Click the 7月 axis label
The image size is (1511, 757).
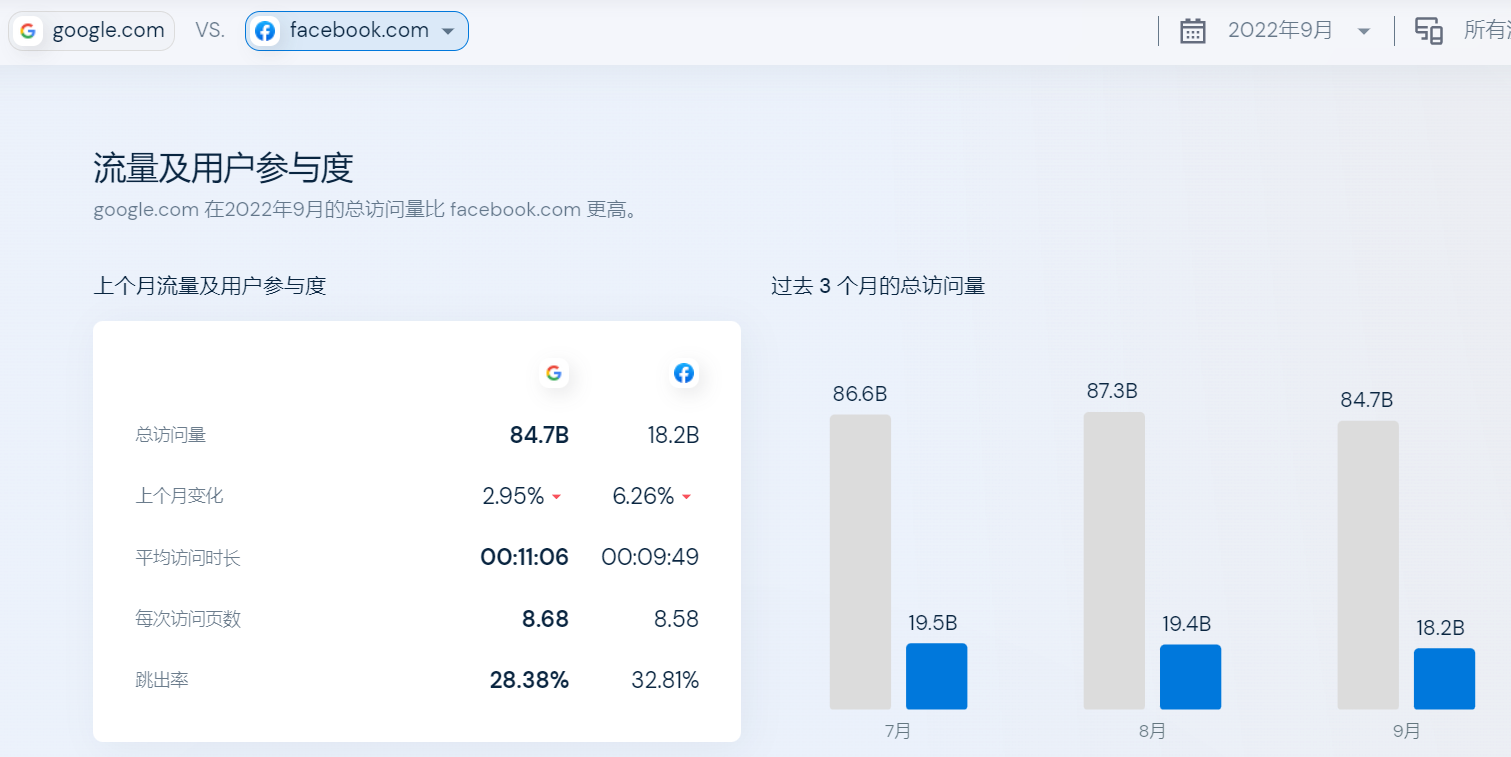[898, 731]
